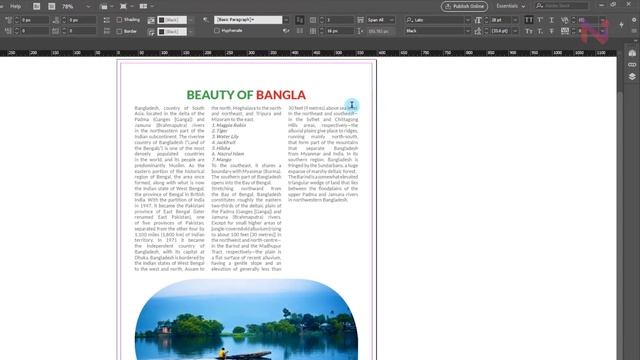The height and width of the screenshot is (360, 640).
Task: Click the number of columns field
Action: [339, 20]
